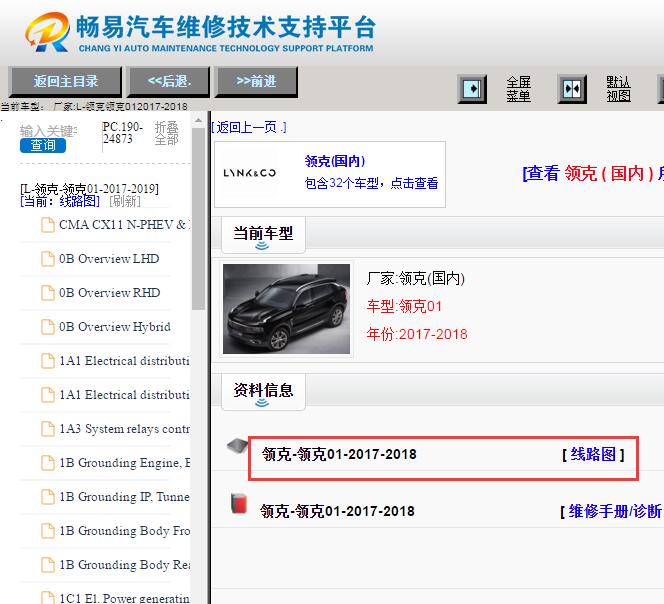The width and height of the screenshot is (664, 604).
Task: Click 包含32个车型，点击查看 link
Action: (371, 183)
